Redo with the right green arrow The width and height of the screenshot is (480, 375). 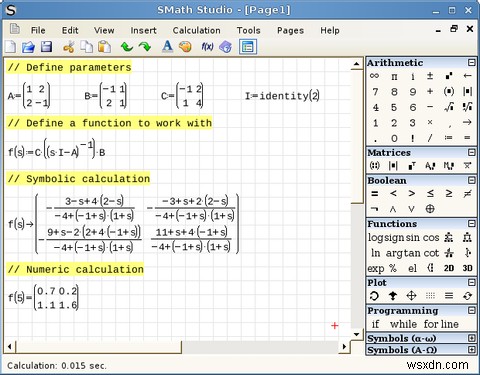145,47
